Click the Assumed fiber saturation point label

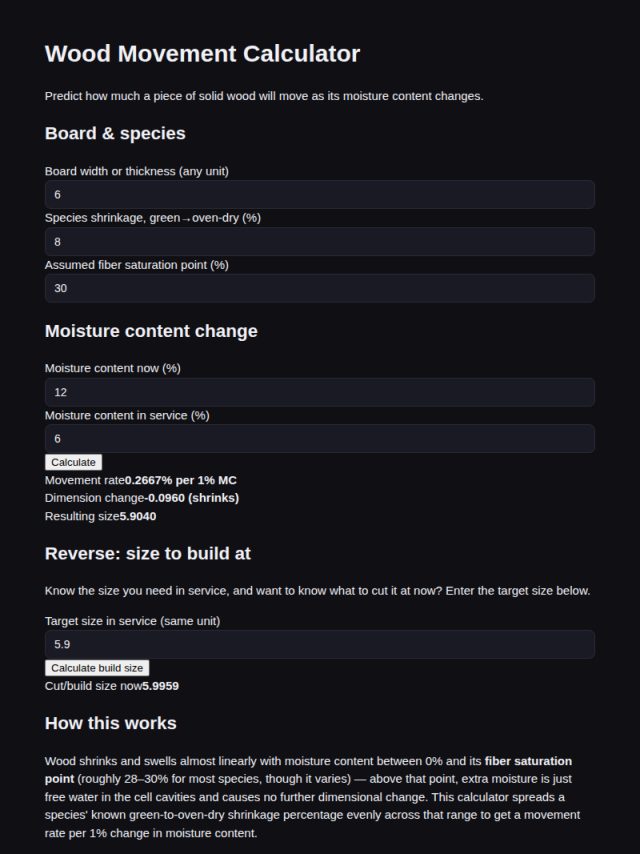pos(137,265)
